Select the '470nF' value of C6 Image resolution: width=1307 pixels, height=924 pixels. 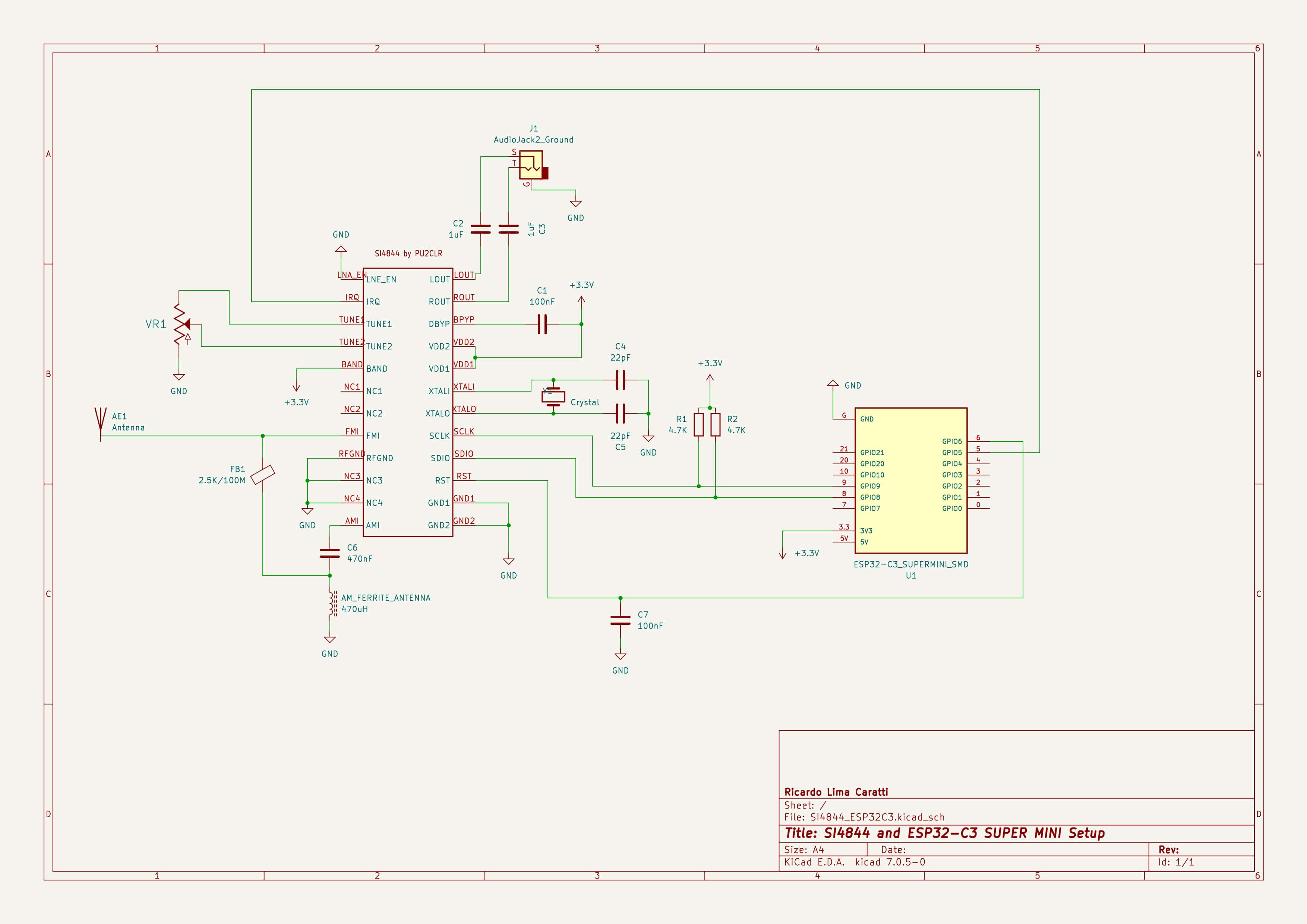pyautogui.click(x=360, y=559)
